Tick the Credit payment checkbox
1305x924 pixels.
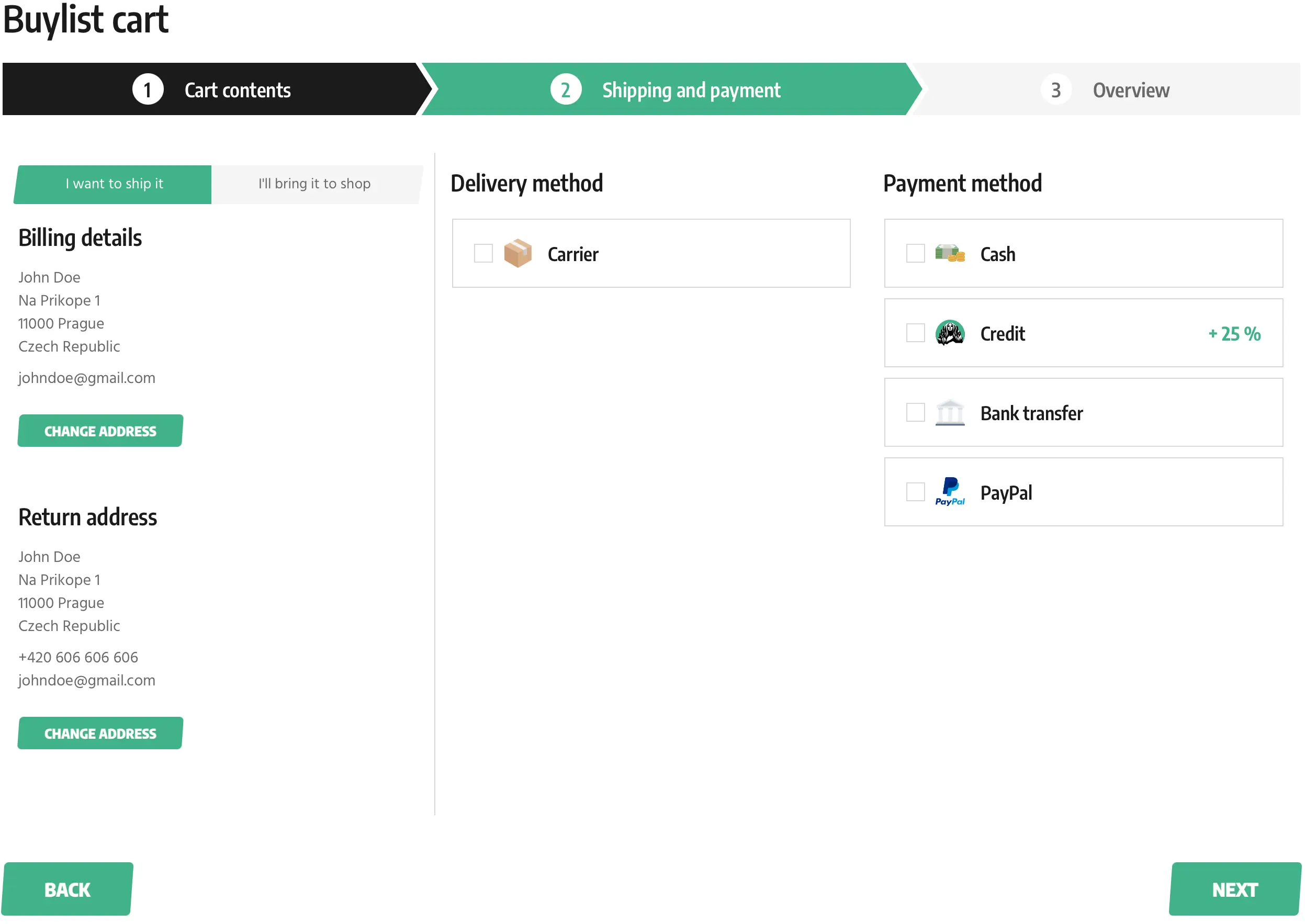tap(916, 333)
